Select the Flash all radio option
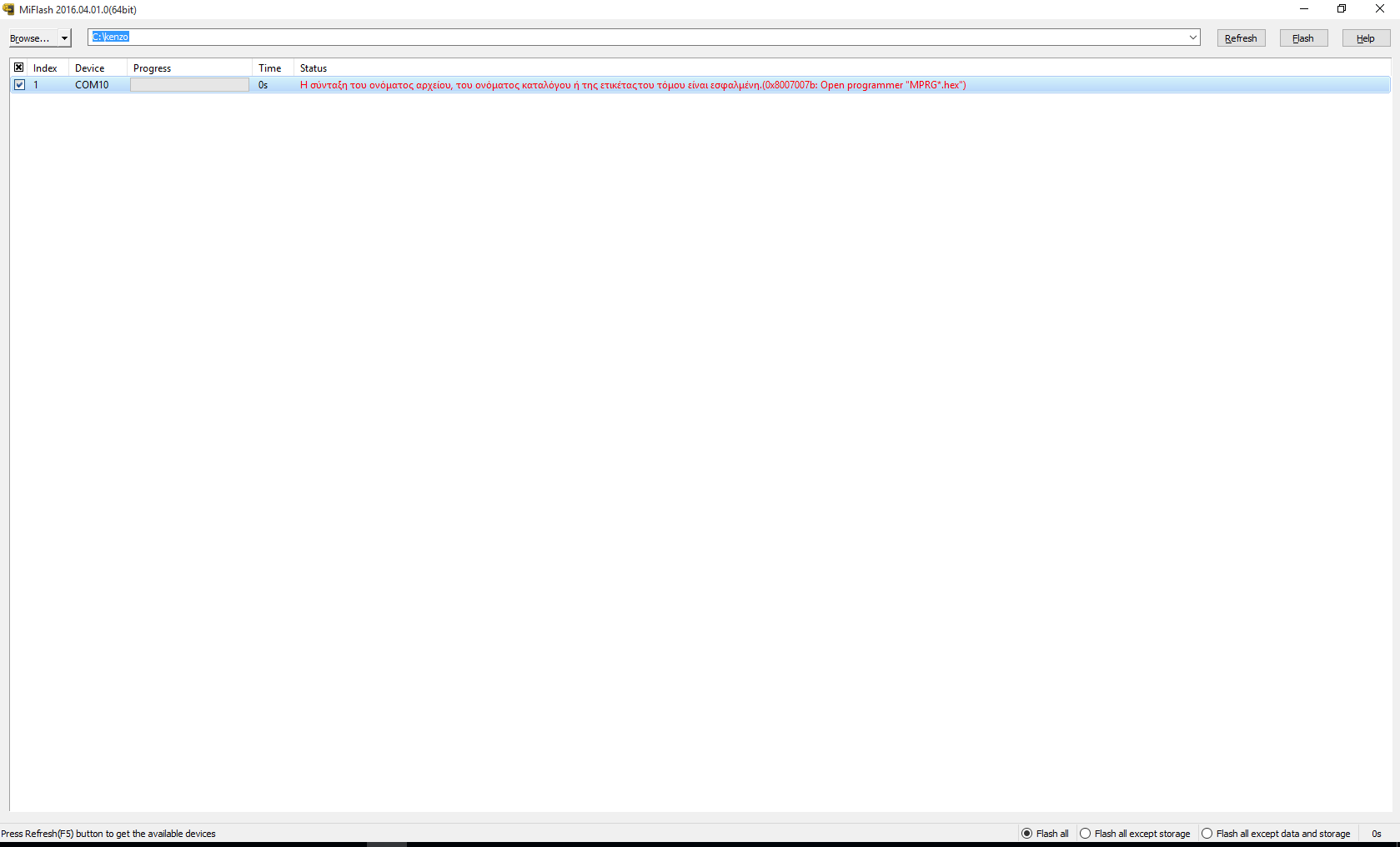The height and width of the screenshot is (847, 1400). coord(1046,834)
